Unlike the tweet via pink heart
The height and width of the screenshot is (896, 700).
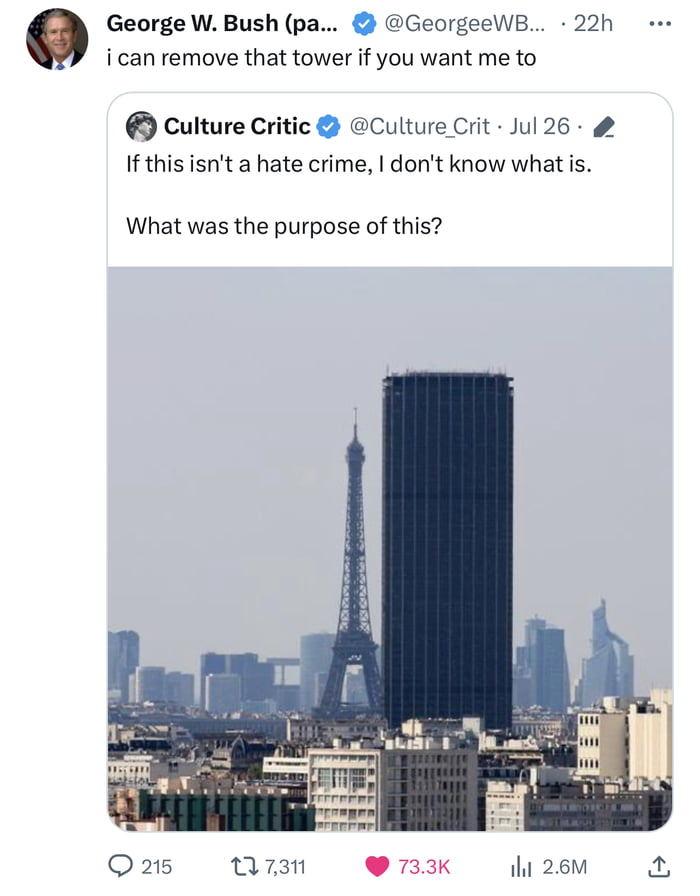[x=377, y=866]
